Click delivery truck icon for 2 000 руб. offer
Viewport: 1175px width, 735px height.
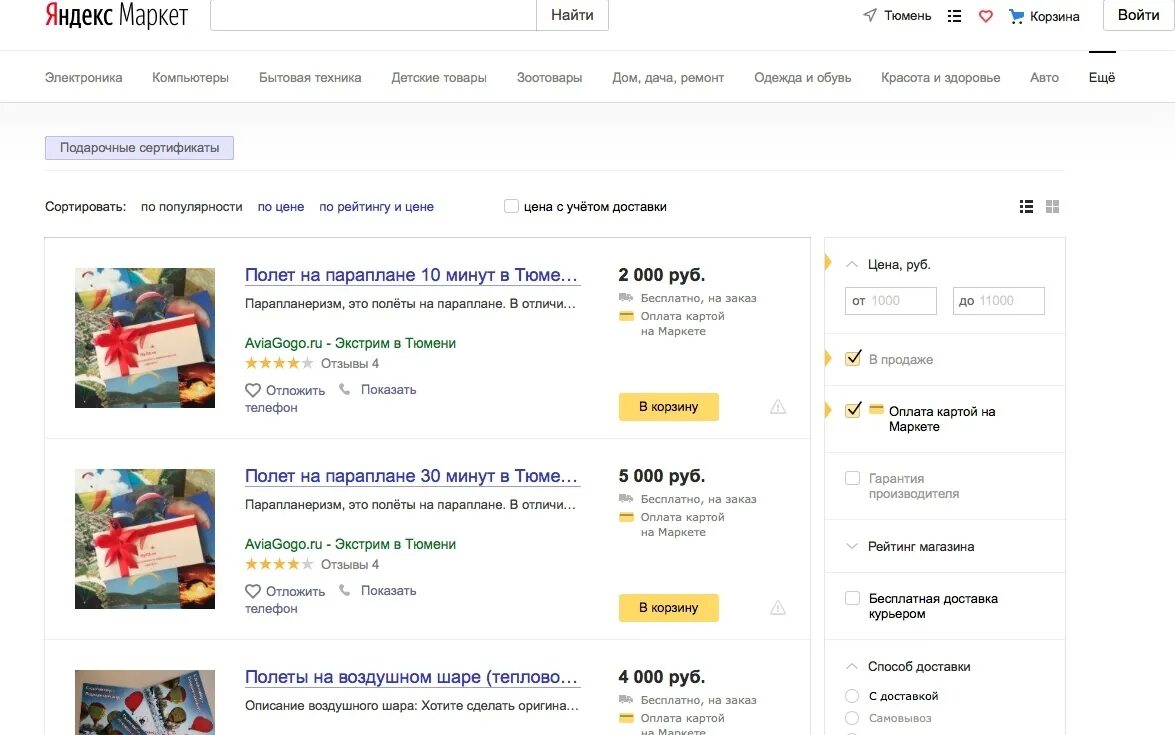tap(626, 297)
